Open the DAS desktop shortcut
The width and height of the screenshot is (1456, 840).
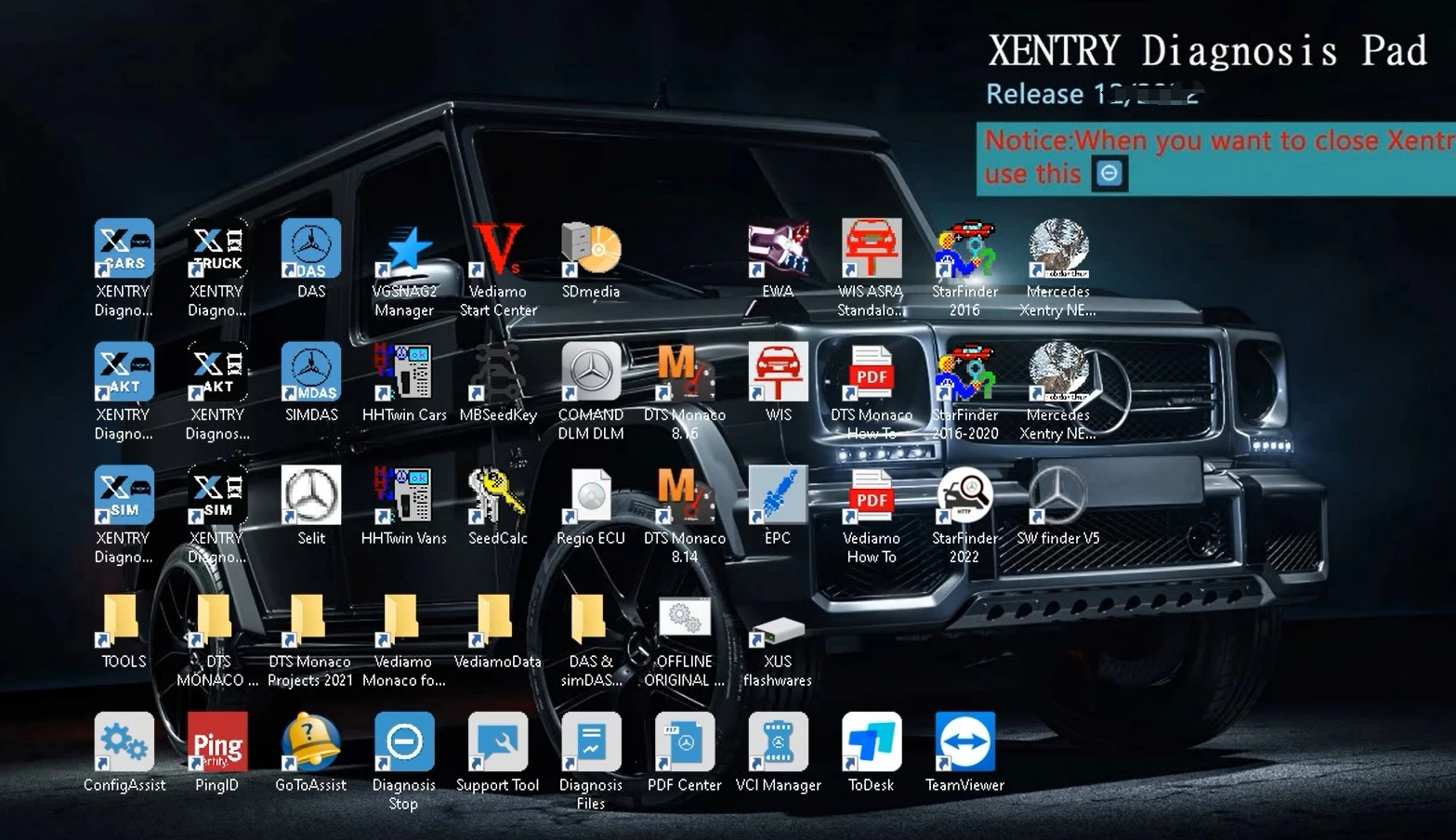click(311, 251)
